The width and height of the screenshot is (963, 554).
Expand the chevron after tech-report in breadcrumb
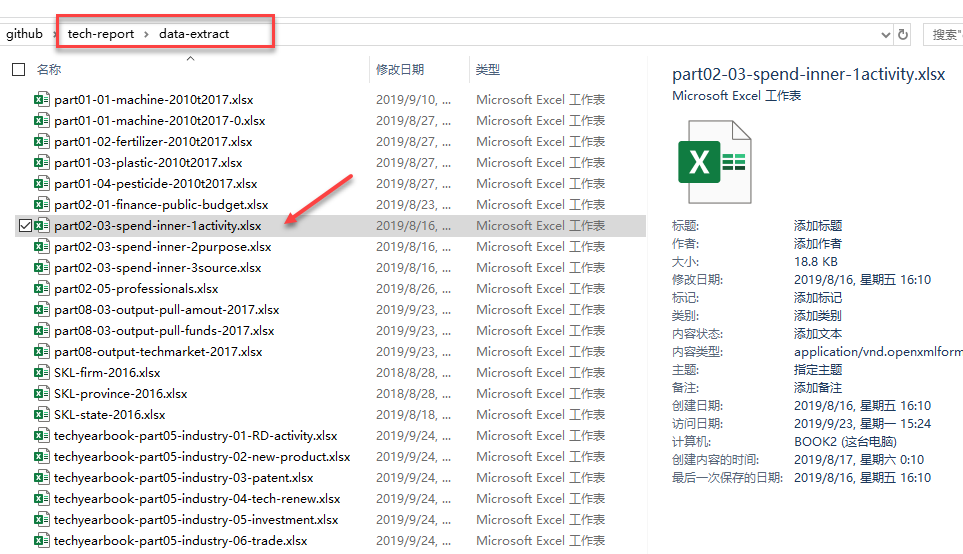point(146,34)
